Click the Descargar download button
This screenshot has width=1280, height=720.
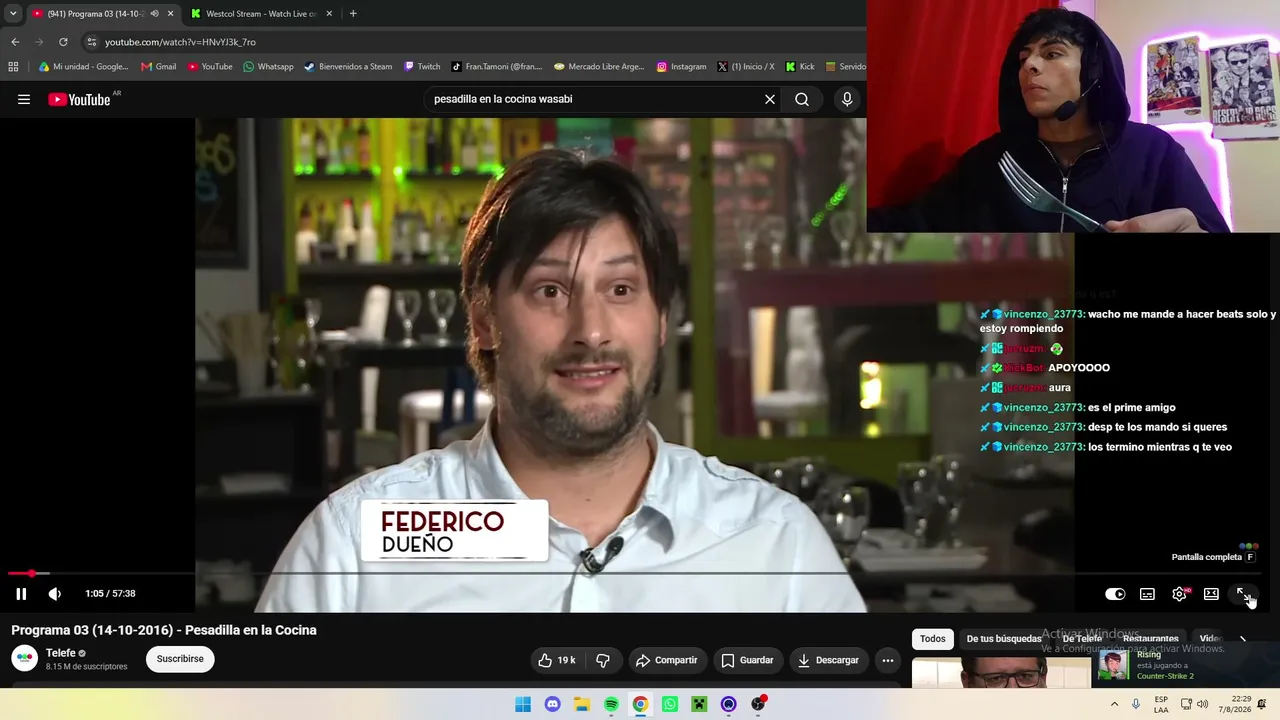(828, 660)
